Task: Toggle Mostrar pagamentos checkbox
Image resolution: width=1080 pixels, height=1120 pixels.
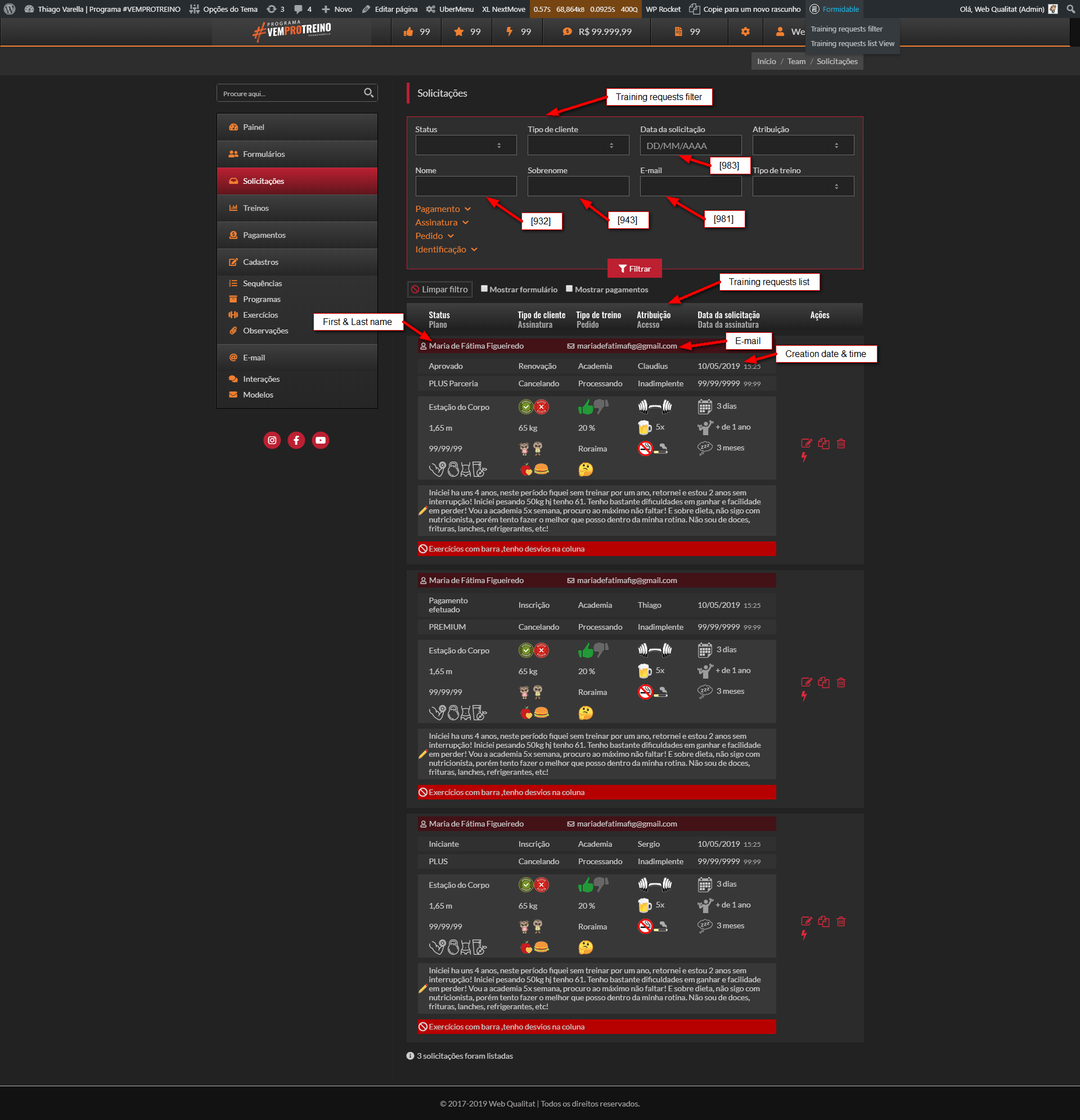Action: (x=569, y=288)
